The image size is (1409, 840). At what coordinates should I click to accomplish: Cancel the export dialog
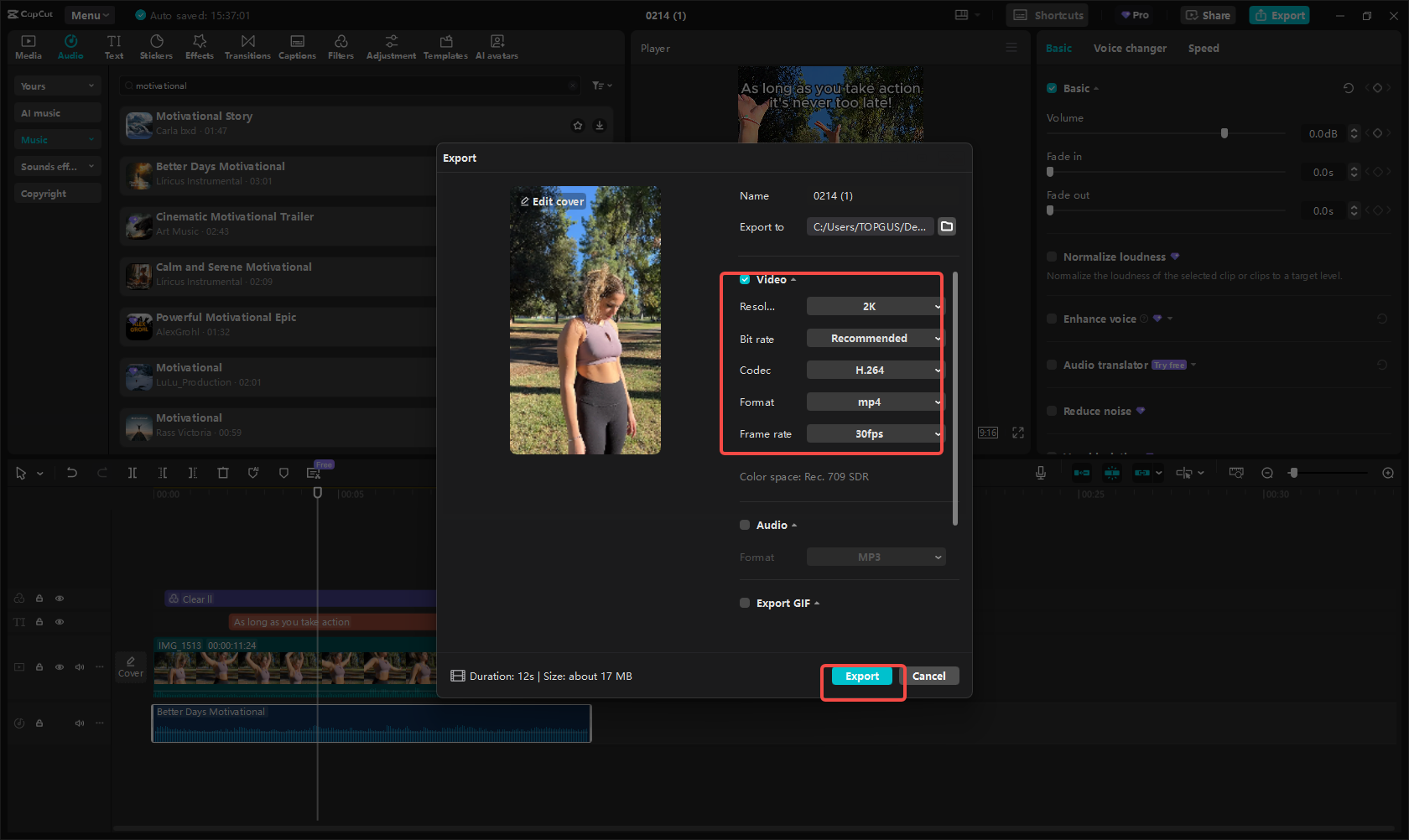coord(928,677)
